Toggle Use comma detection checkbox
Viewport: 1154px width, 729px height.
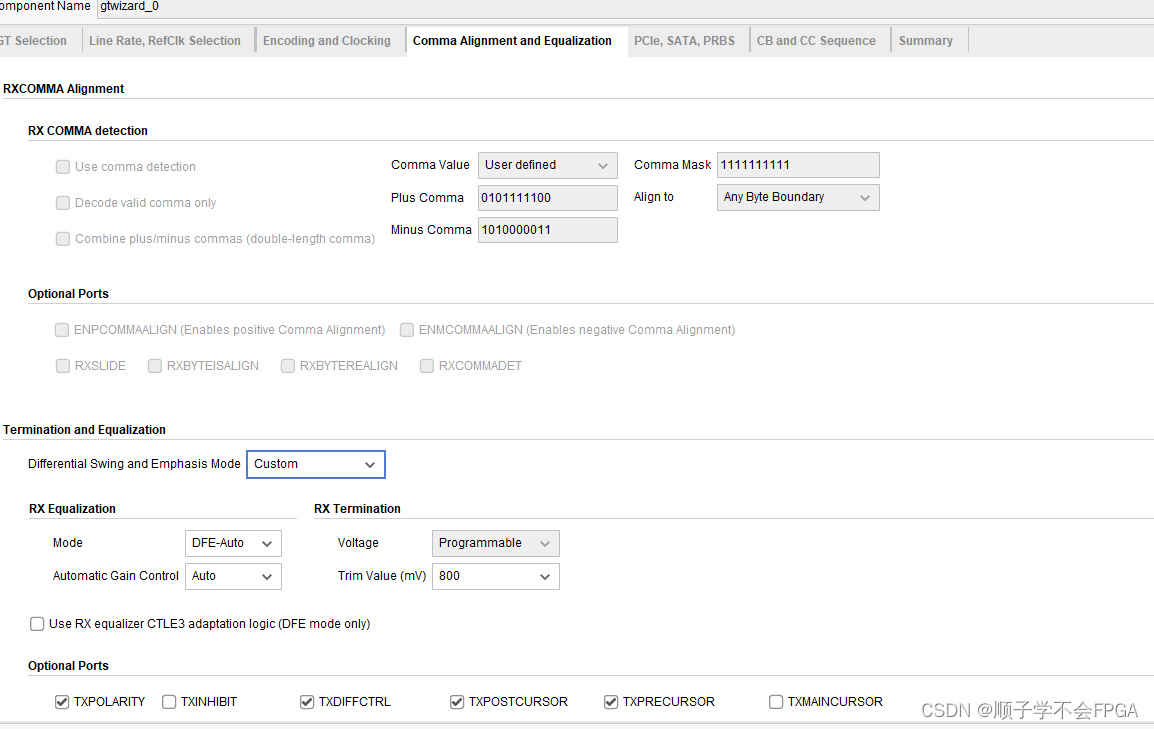[x=63, y=167]
